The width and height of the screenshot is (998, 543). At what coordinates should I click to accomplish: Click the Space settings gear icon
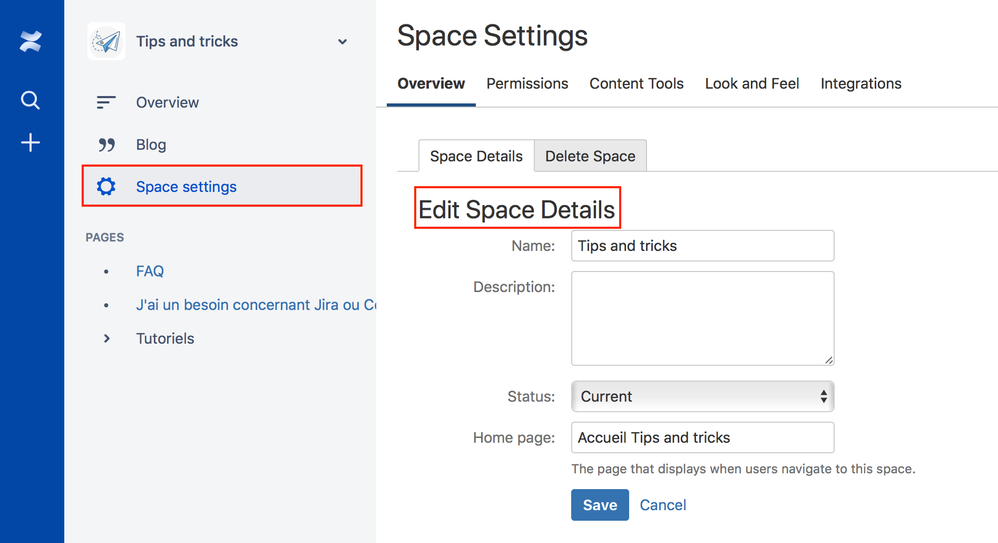click(x=106, y=187)
